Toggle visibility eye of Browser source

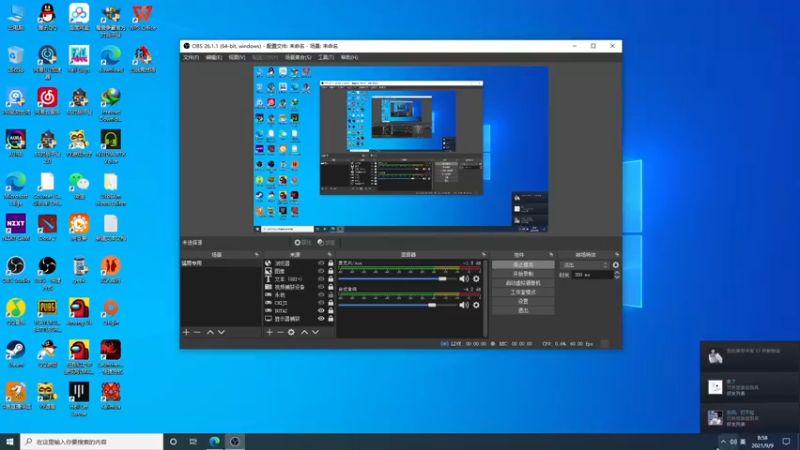tap(321, 263)
